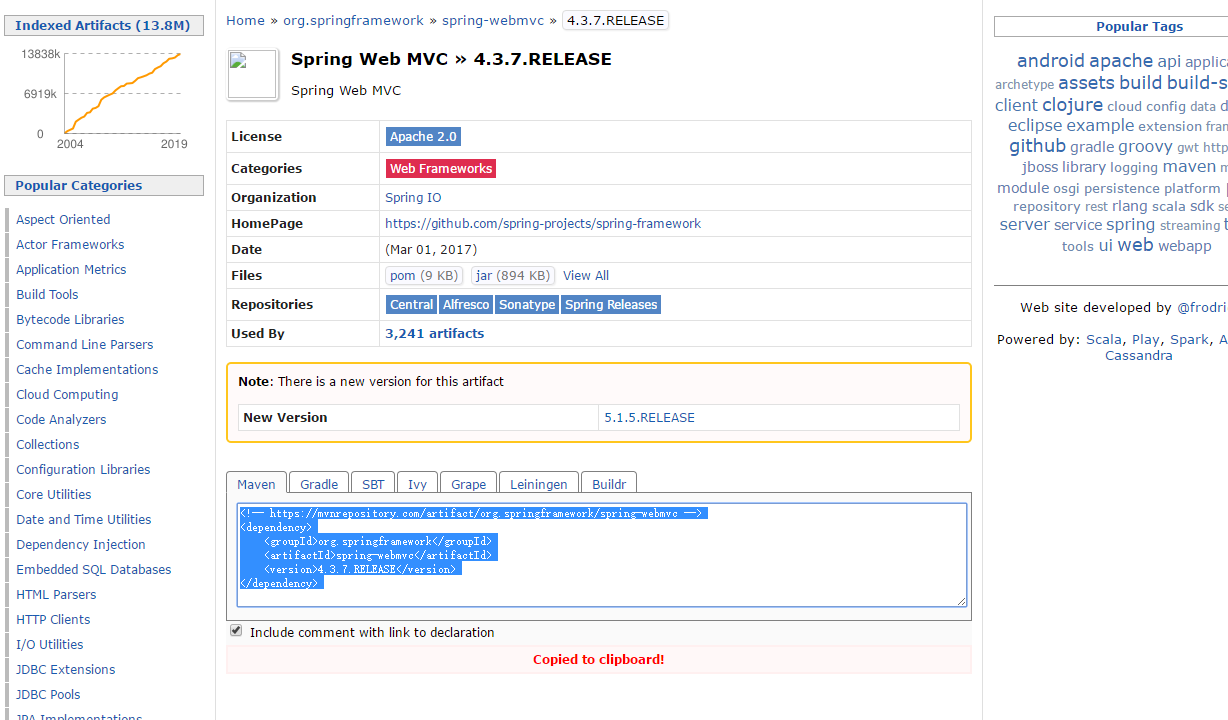Open Embedded SQL Databases category

pyautogui.click(x=94, y=570)
